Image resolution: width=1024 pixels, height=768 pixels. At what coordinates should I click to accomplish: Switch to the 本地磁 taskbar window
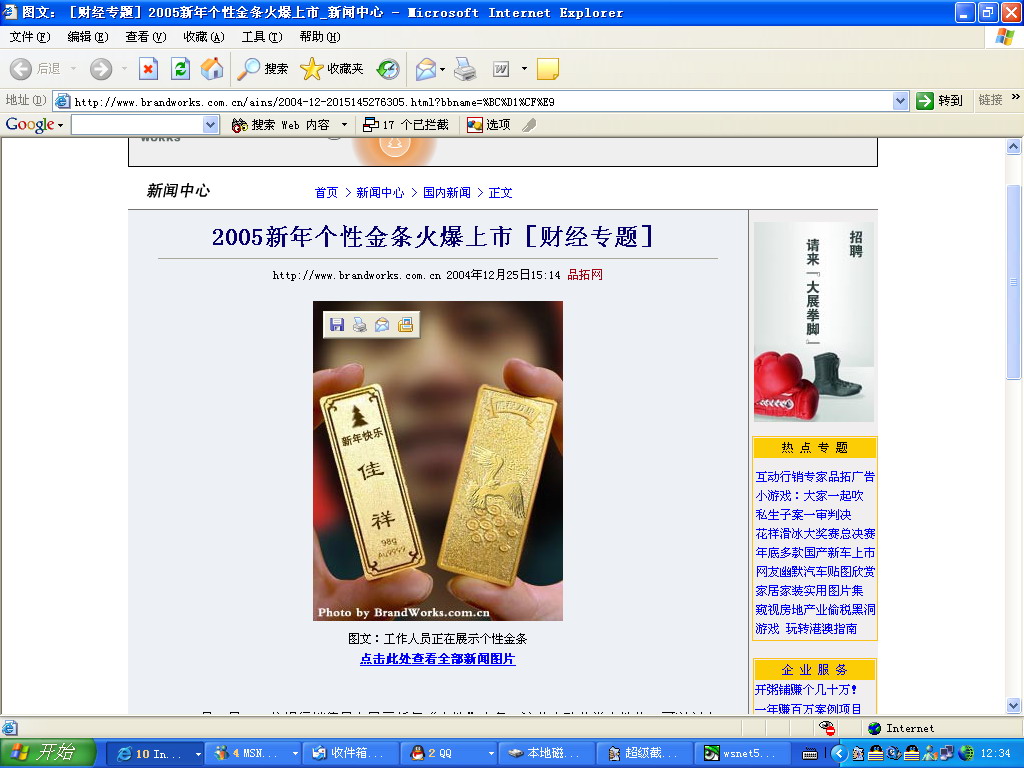(x=546, y=753)
